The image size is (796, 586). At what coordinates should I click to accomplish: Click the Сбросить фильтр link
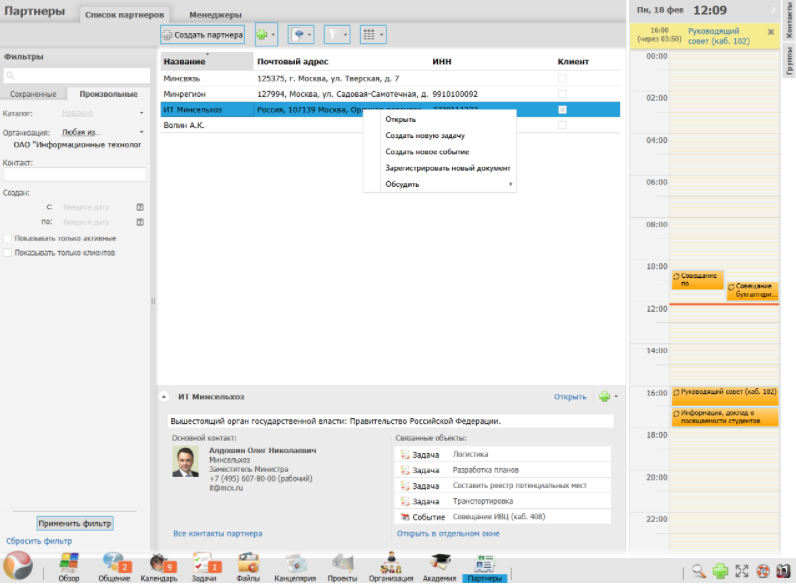[39, 541]
